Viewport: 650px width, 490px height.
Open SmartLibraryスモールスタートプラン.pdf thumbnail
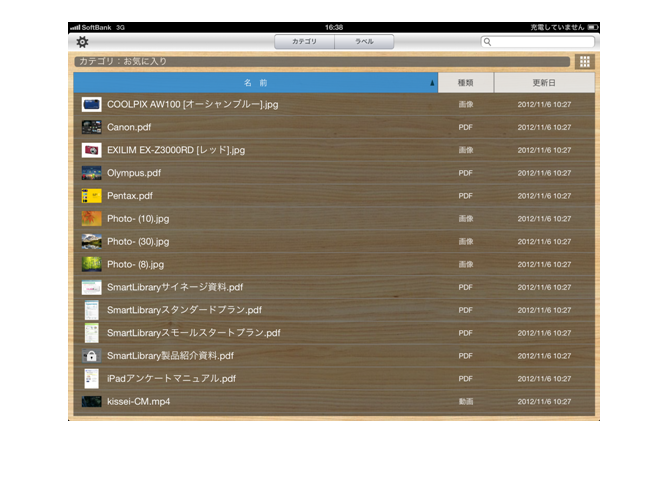coord(92,333)
